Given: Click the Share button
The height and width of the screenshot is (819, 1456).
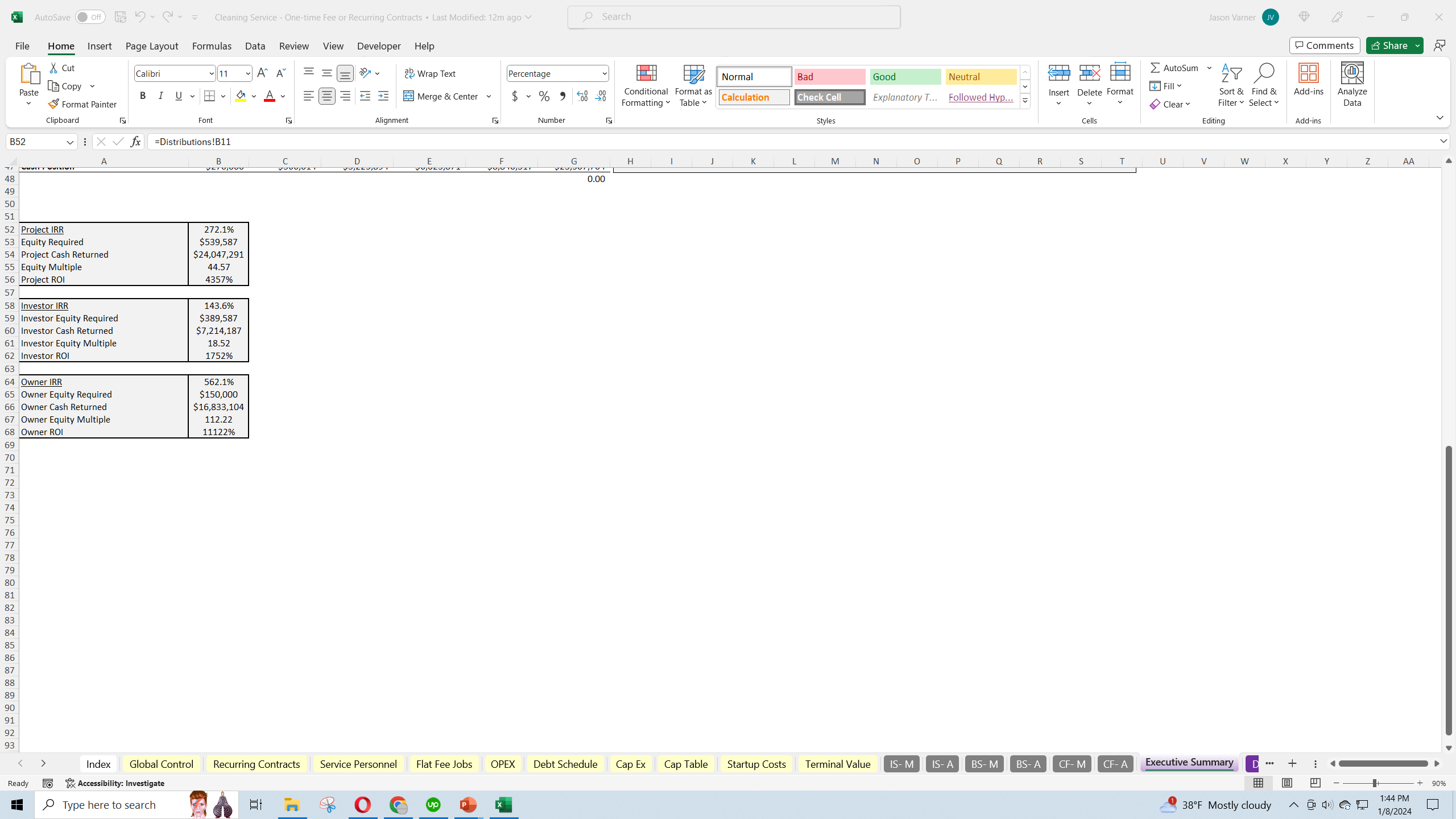Looking at the screenshot, I should tap(1388, 45).
